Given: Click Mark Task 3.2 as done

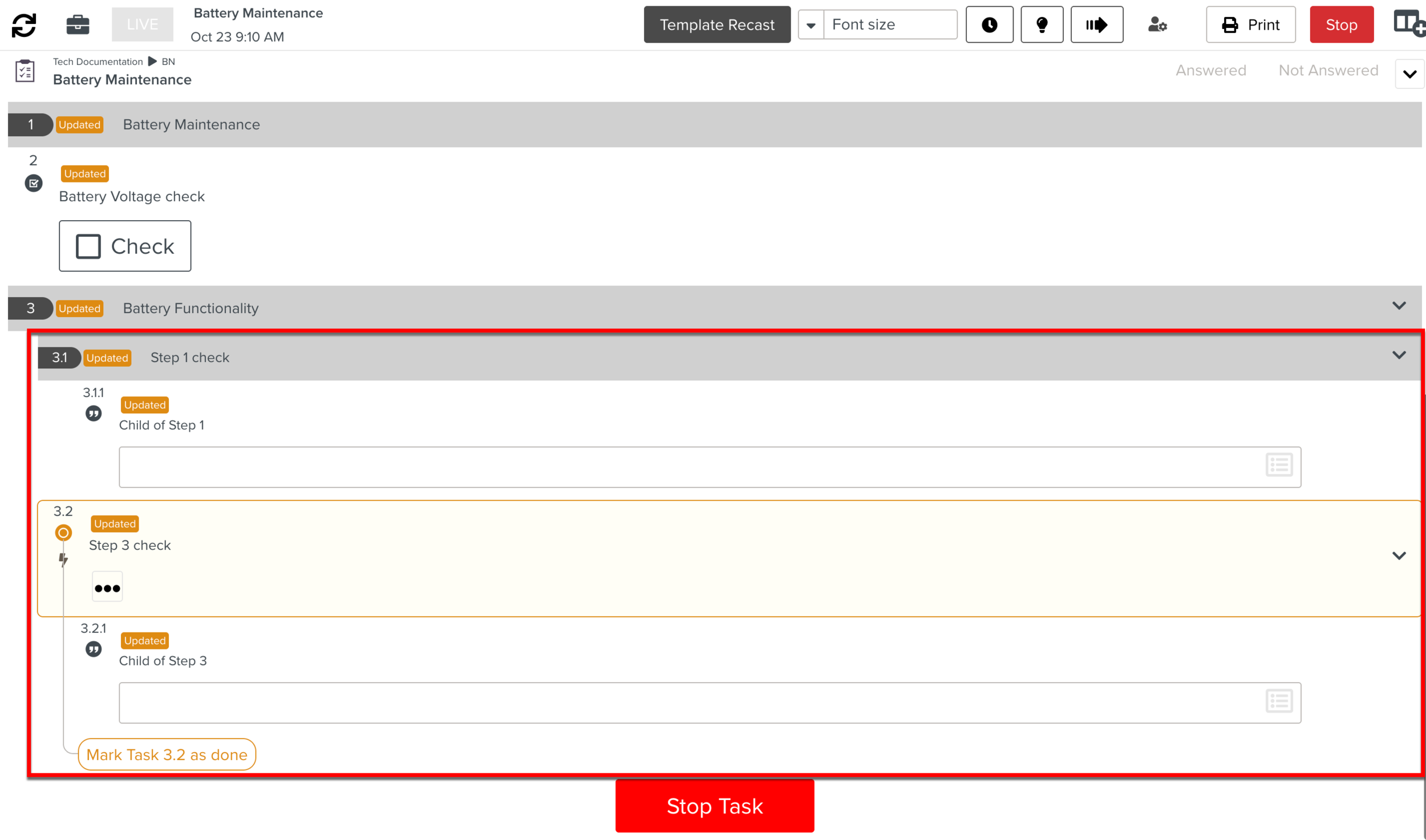Looking at the screenshot, I should pyautogui.click(x=167, y=754).
